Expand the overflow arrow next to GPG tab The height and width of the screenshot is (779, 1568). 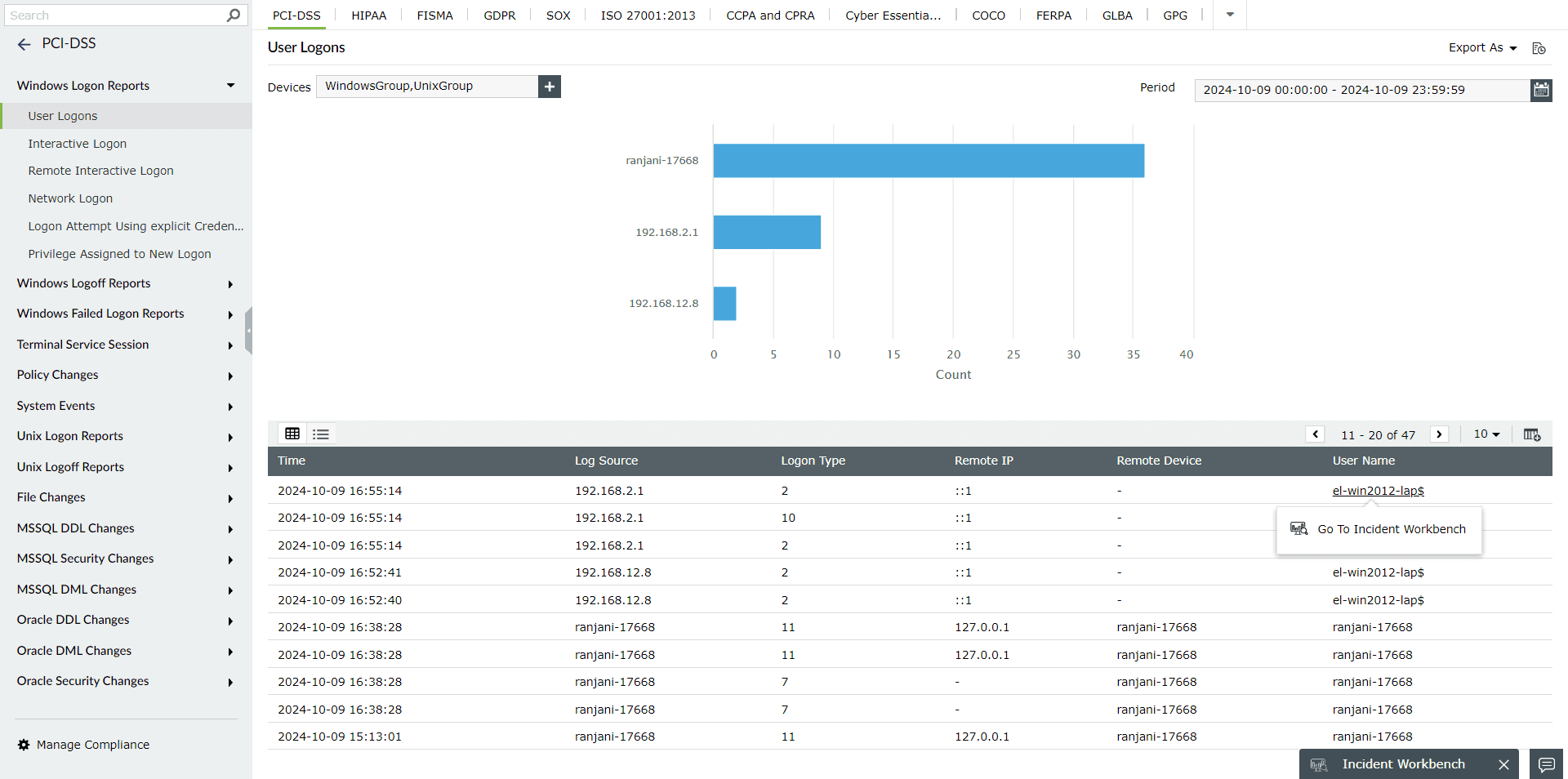point(1229,15)
